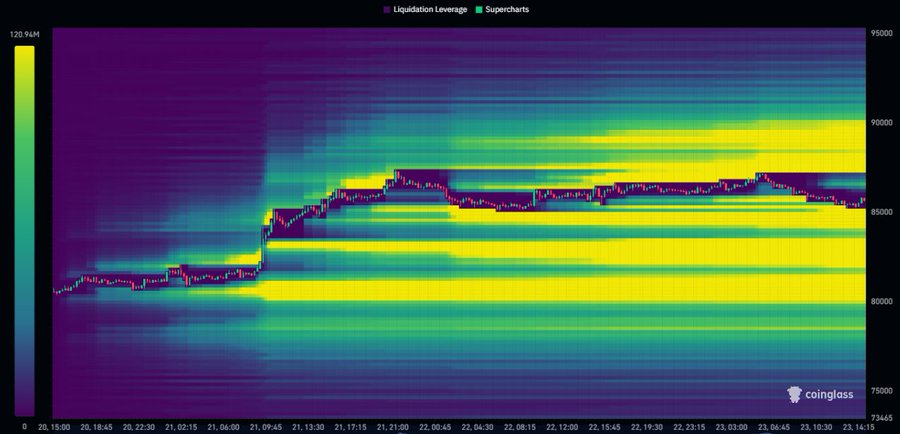Click the 22, 19:30 time label
This screenshot has width=900, height=434.
click(x=647, y=428)
